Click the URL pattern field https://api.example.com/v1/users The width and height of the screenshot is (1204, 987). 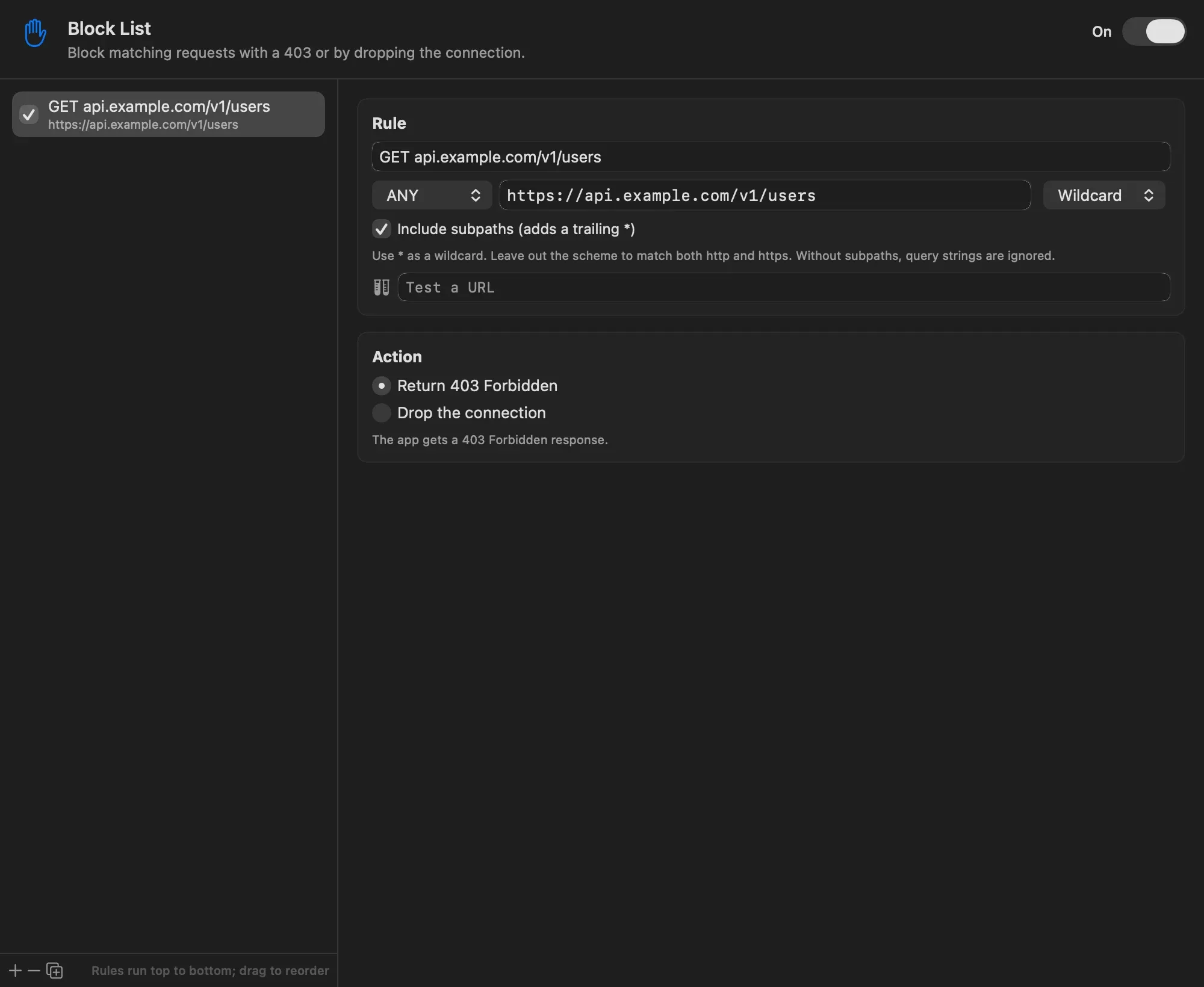[x=765, y=195]
